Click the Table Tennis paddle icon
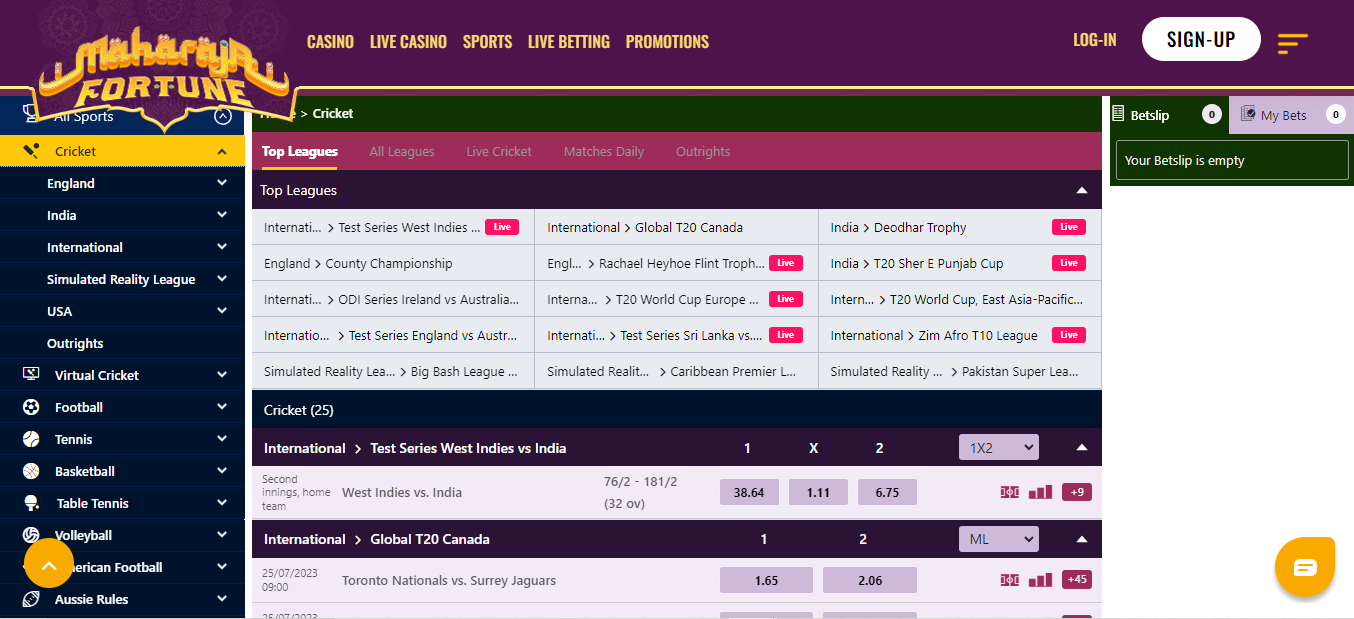The width and height of the screenshot is (1354, 619). 31,503
